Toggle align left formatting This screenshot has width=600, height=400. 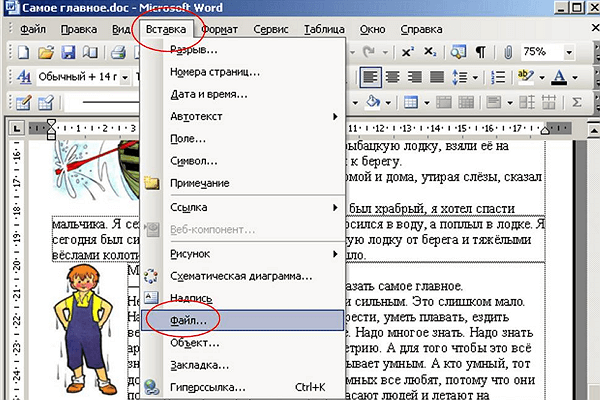click(370, 77)
